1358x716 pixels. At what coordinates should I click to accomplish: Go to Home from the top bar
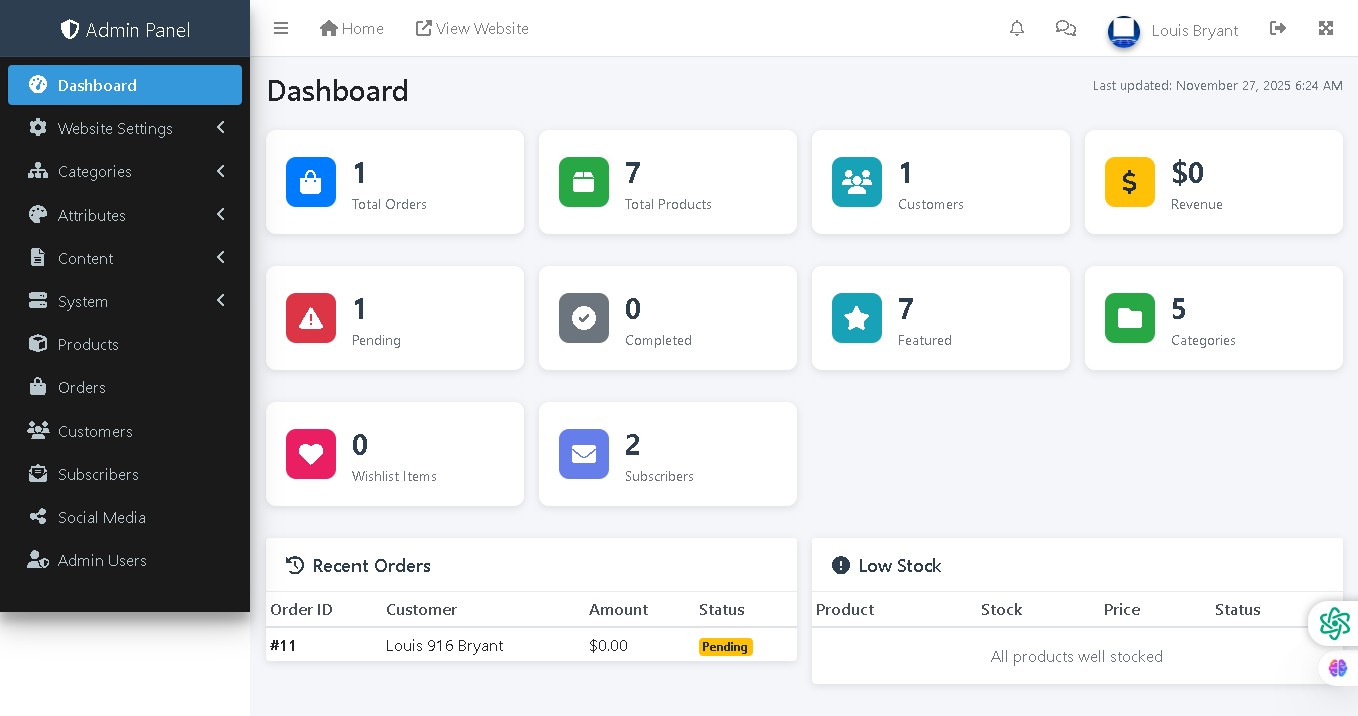coord(352,28)
